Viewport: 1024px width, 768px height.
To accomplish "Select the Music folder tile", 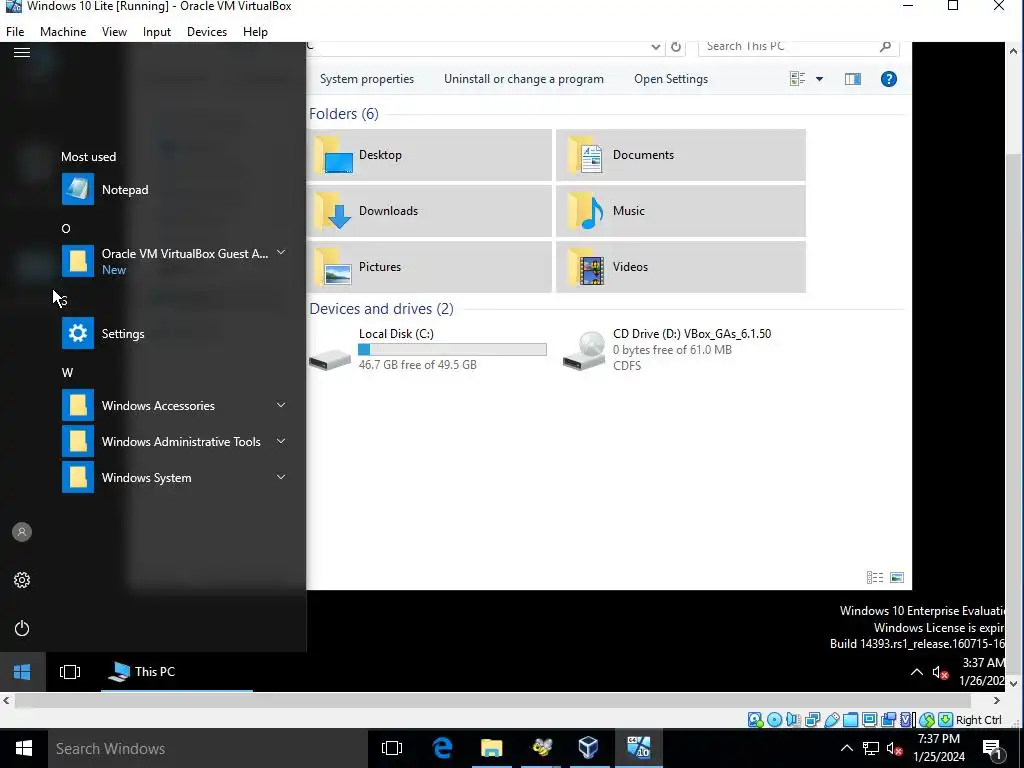I will coord(681,211).
